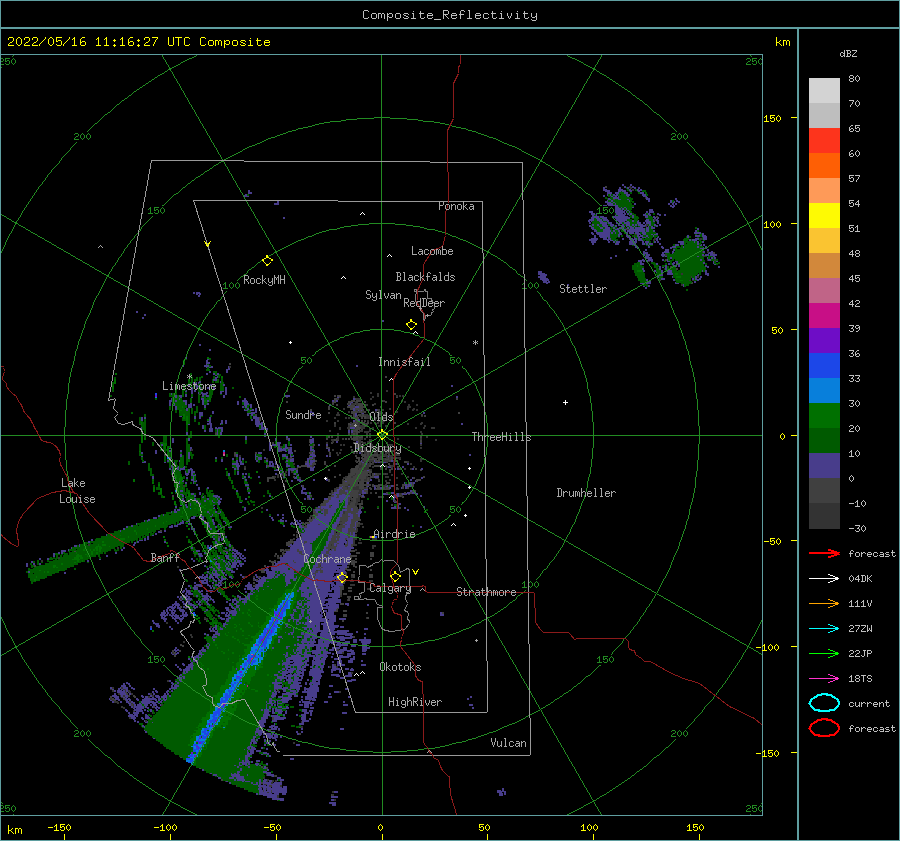Click the Strathmore town label

486,592
